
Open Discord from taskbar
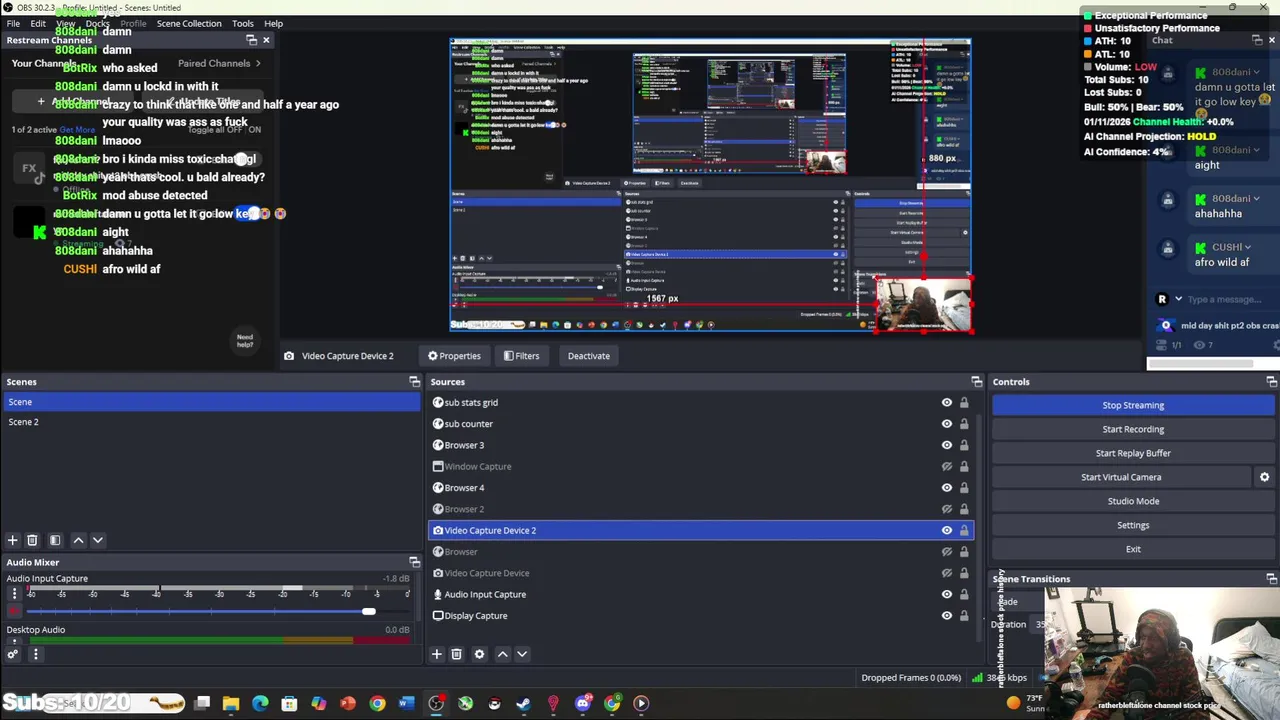click(583, 703)
